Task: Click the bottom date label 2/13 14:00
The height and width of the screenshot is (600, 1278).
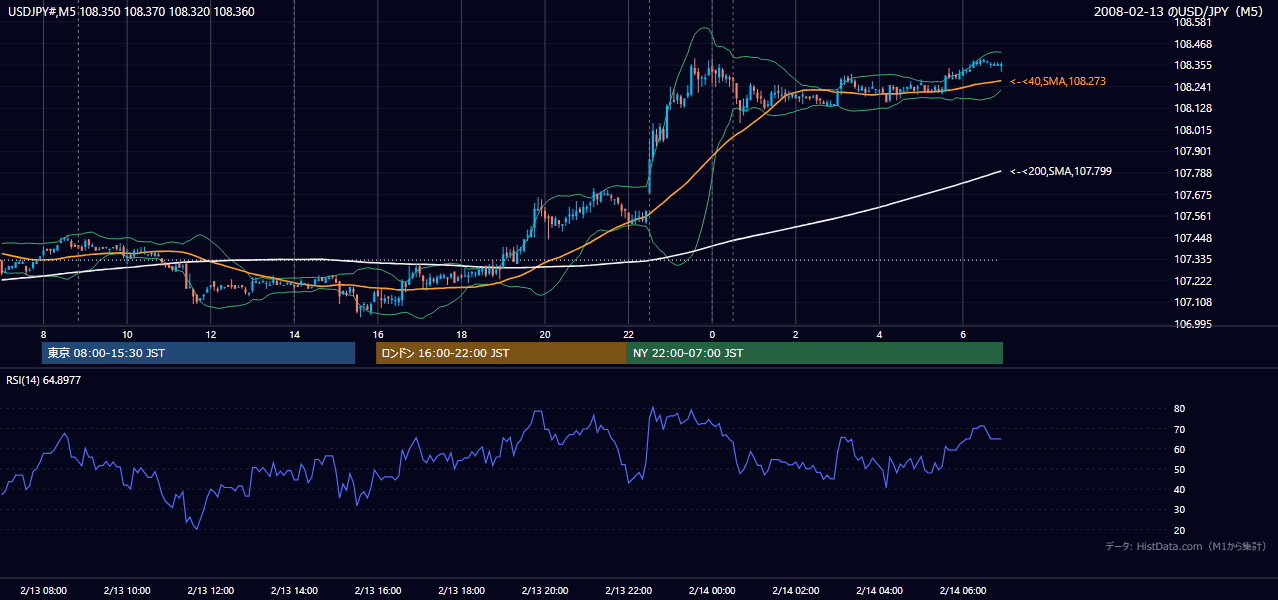Action: tap(293, 591)
